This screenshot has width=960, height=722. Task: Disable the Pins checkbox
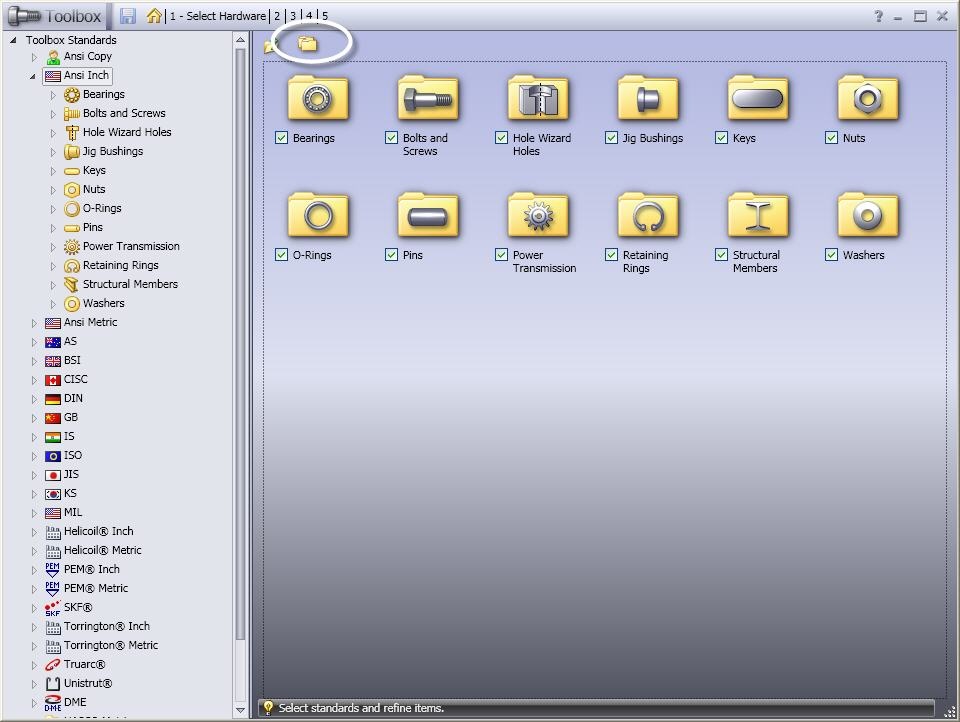(x=391, y=255)
